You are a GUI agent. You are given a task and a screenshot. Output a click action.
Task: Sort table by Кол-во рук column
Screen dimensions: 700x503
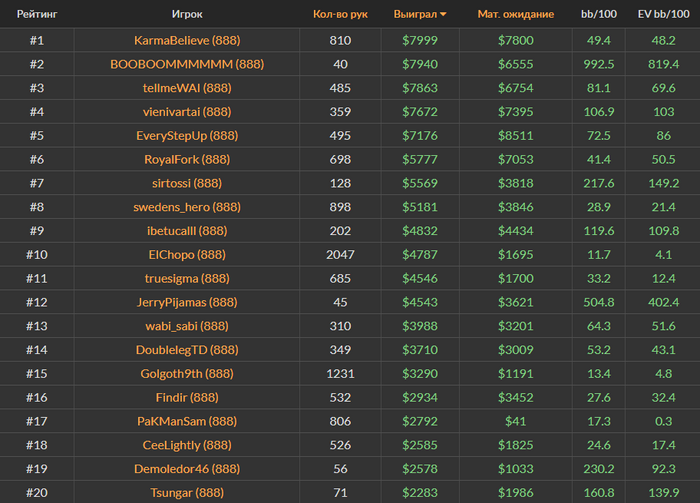tap(340, 14)
